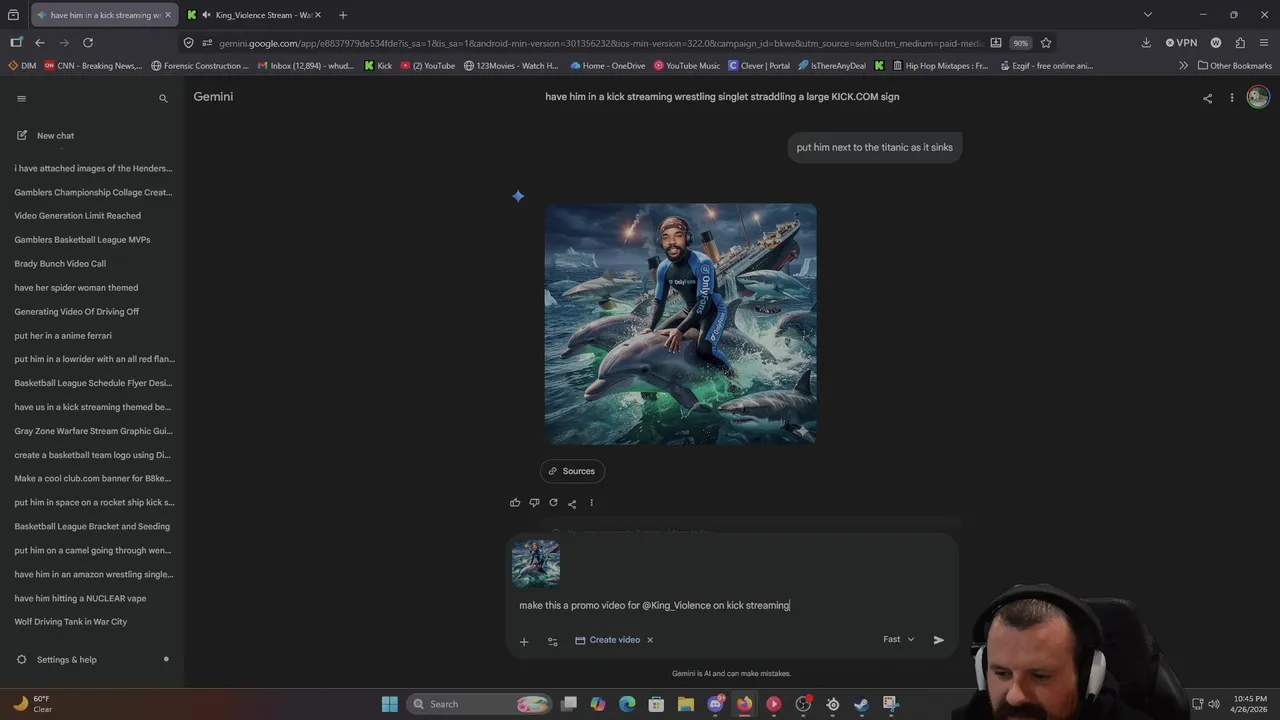
Task: Open Steam from the taskbar
Action: 862,704
